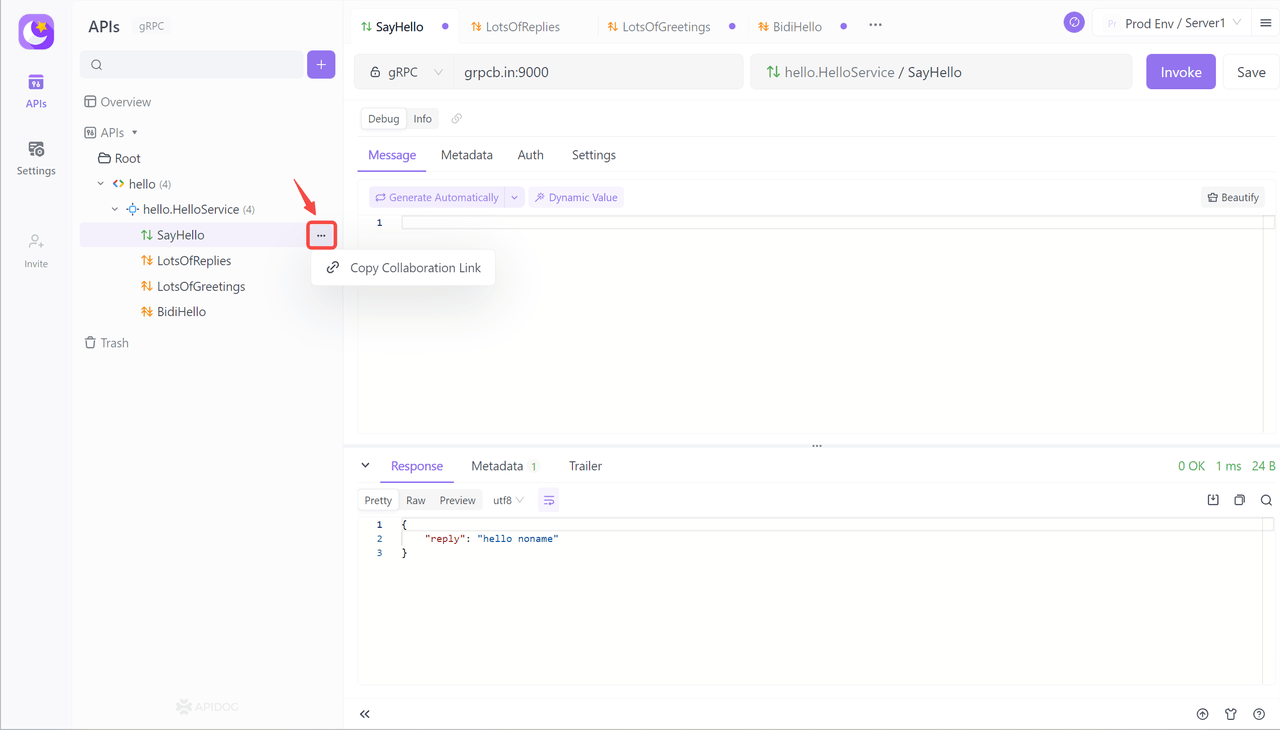Click the link icon next to the Info tab
The image size is (1280, 730).
tap(456, 118)
